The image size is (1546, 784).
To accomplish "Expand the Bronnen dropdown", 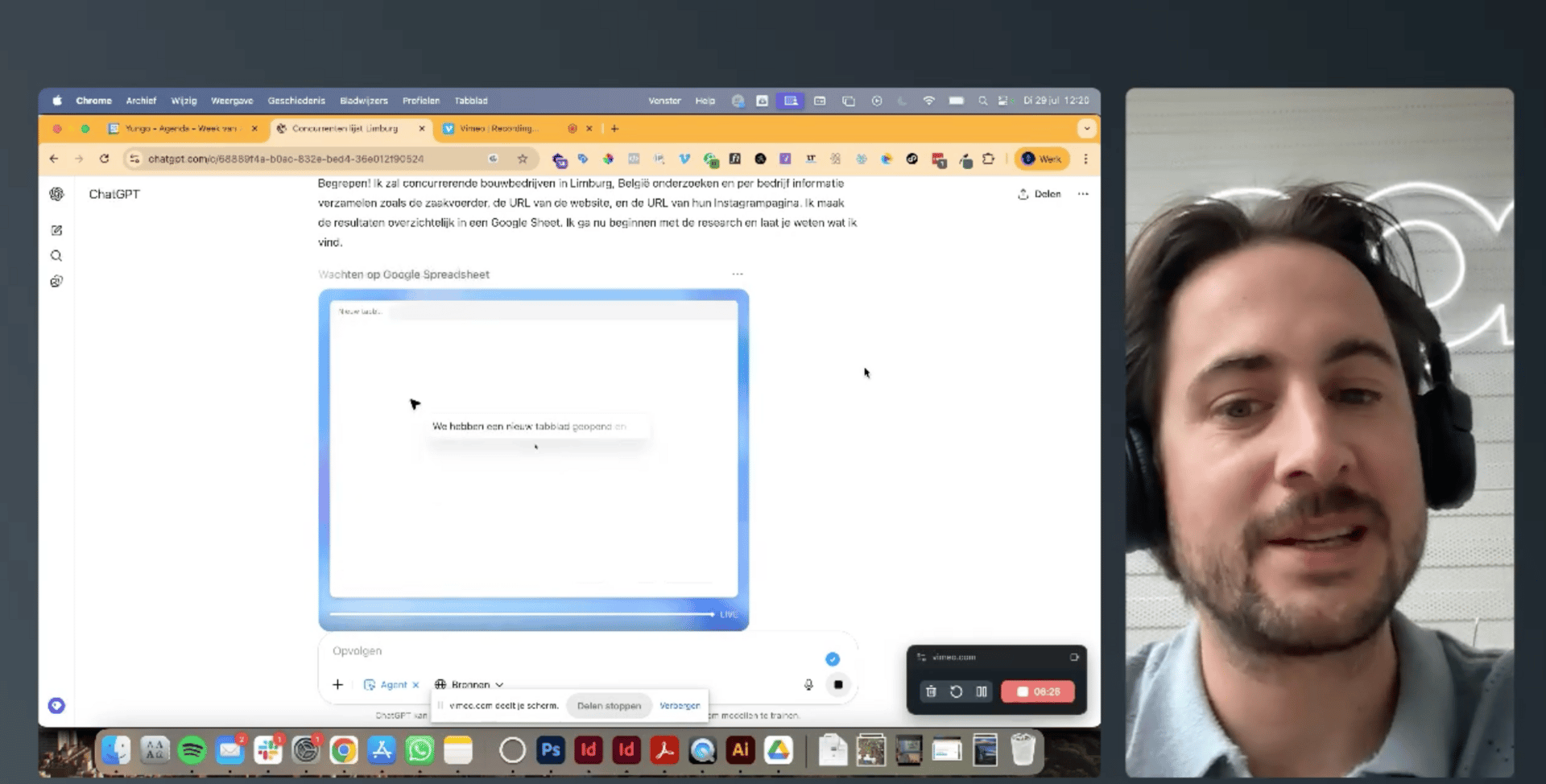I will 469,685.
